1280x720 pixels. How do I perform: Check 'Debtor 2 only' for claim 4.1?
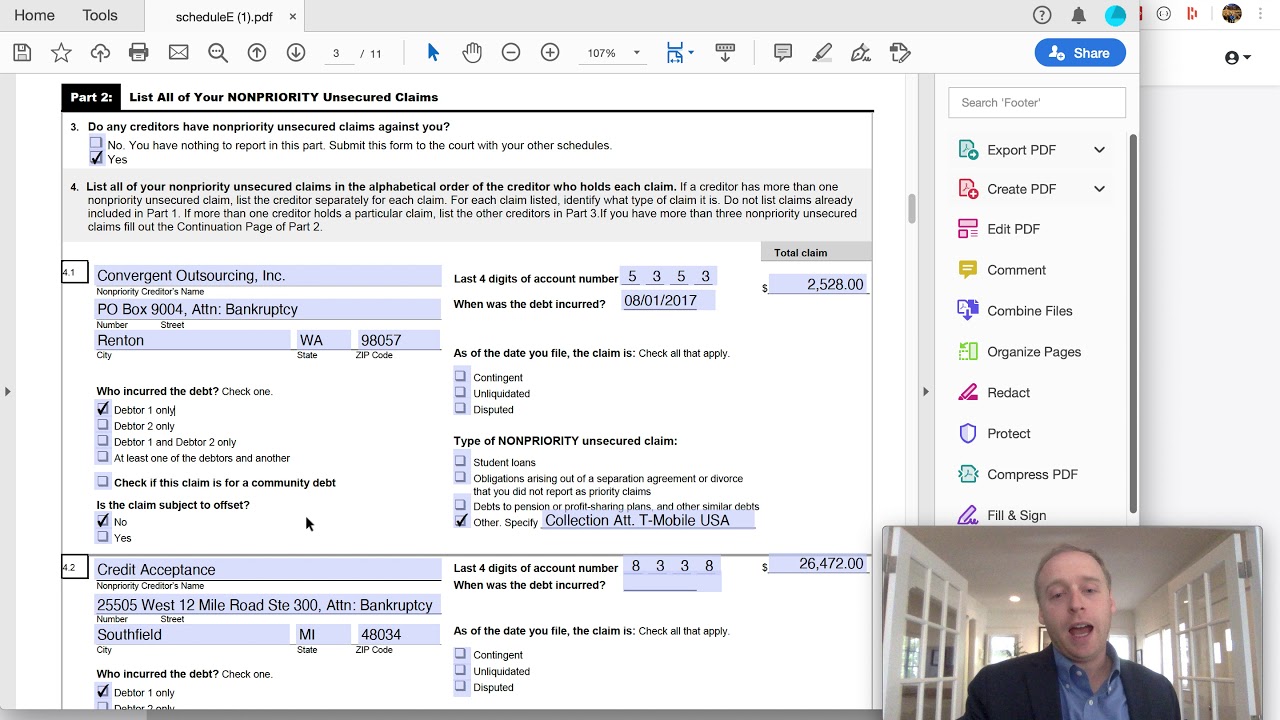click(102, 425)
